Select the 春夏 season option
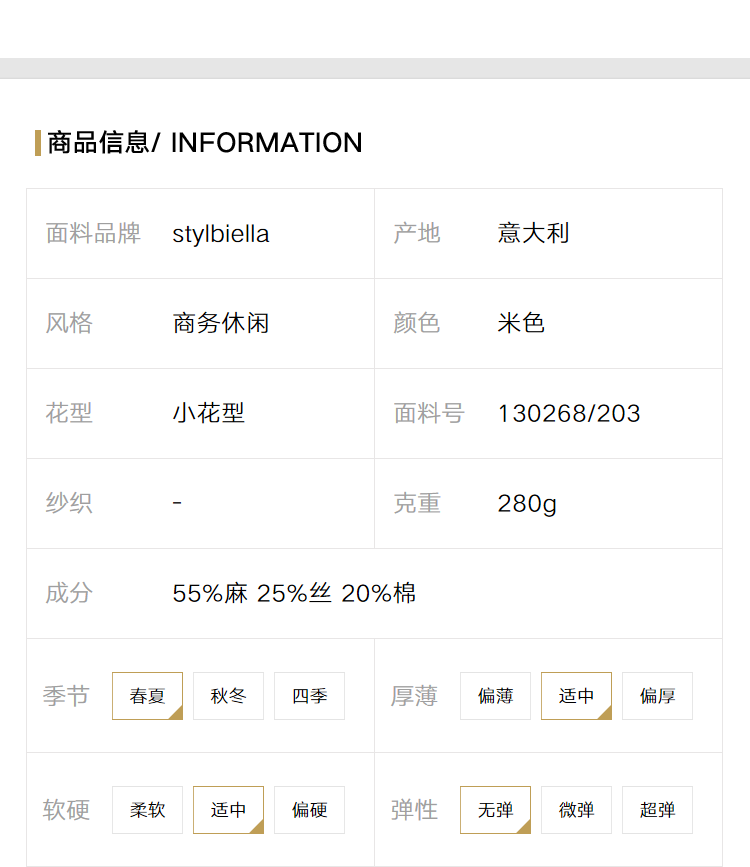750x867 pixels. pos(147,696)
